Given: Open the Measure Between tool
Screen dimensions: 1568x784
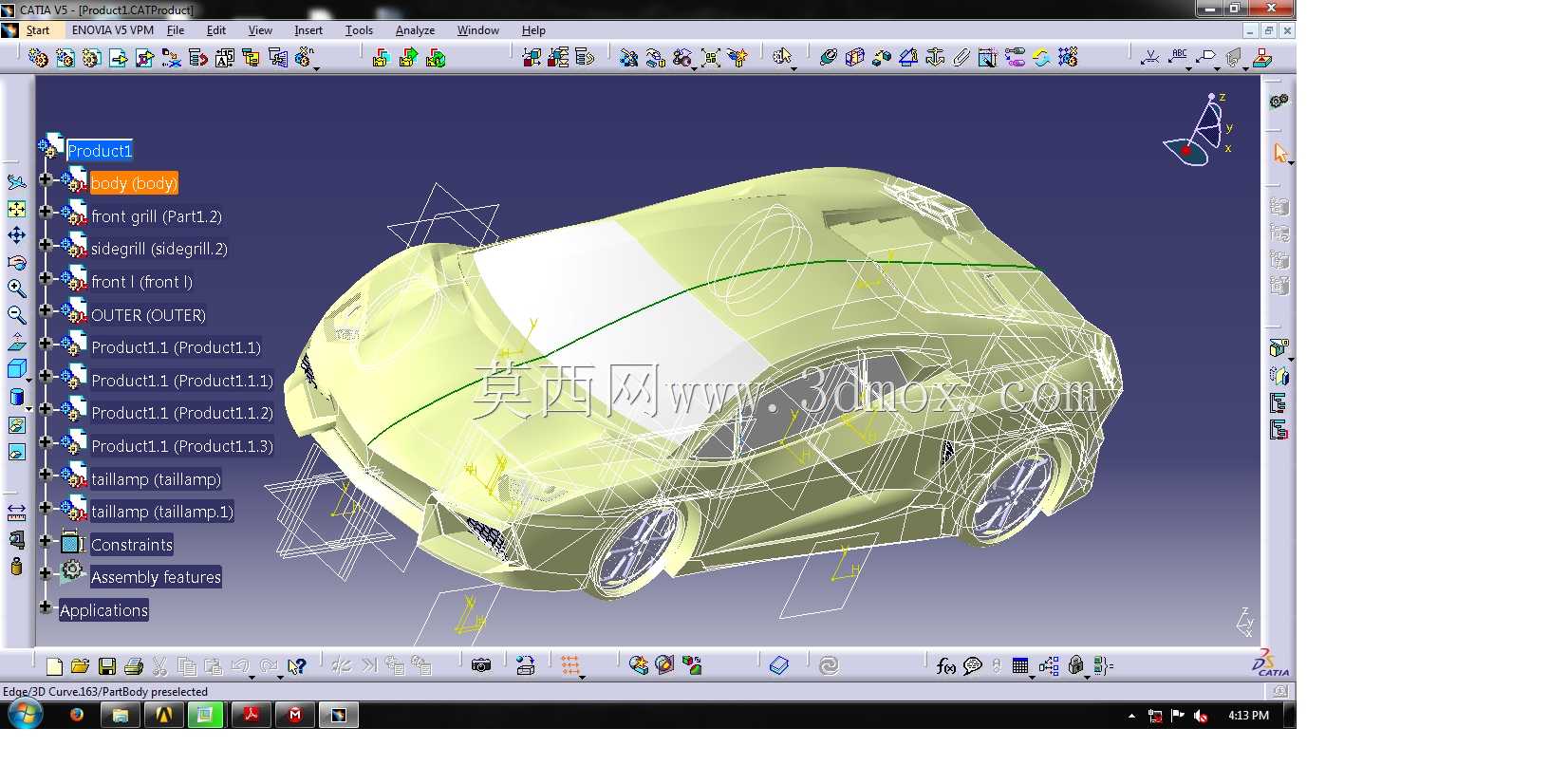Looking at the screenshot, I should tap(16, 513).
